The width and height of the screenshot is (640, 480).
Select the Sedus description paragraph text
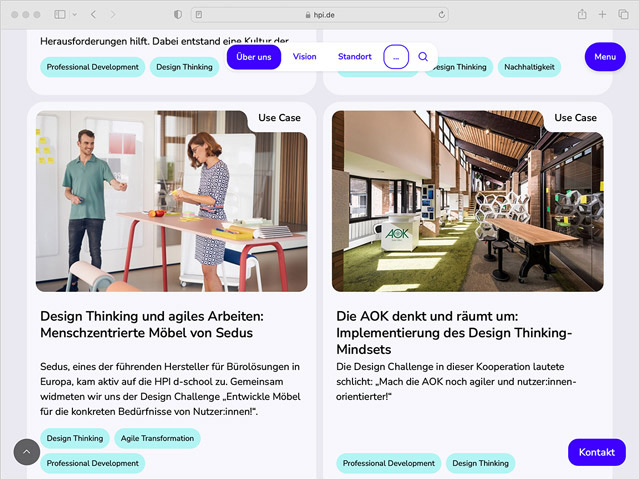click(x=170, y=389)
